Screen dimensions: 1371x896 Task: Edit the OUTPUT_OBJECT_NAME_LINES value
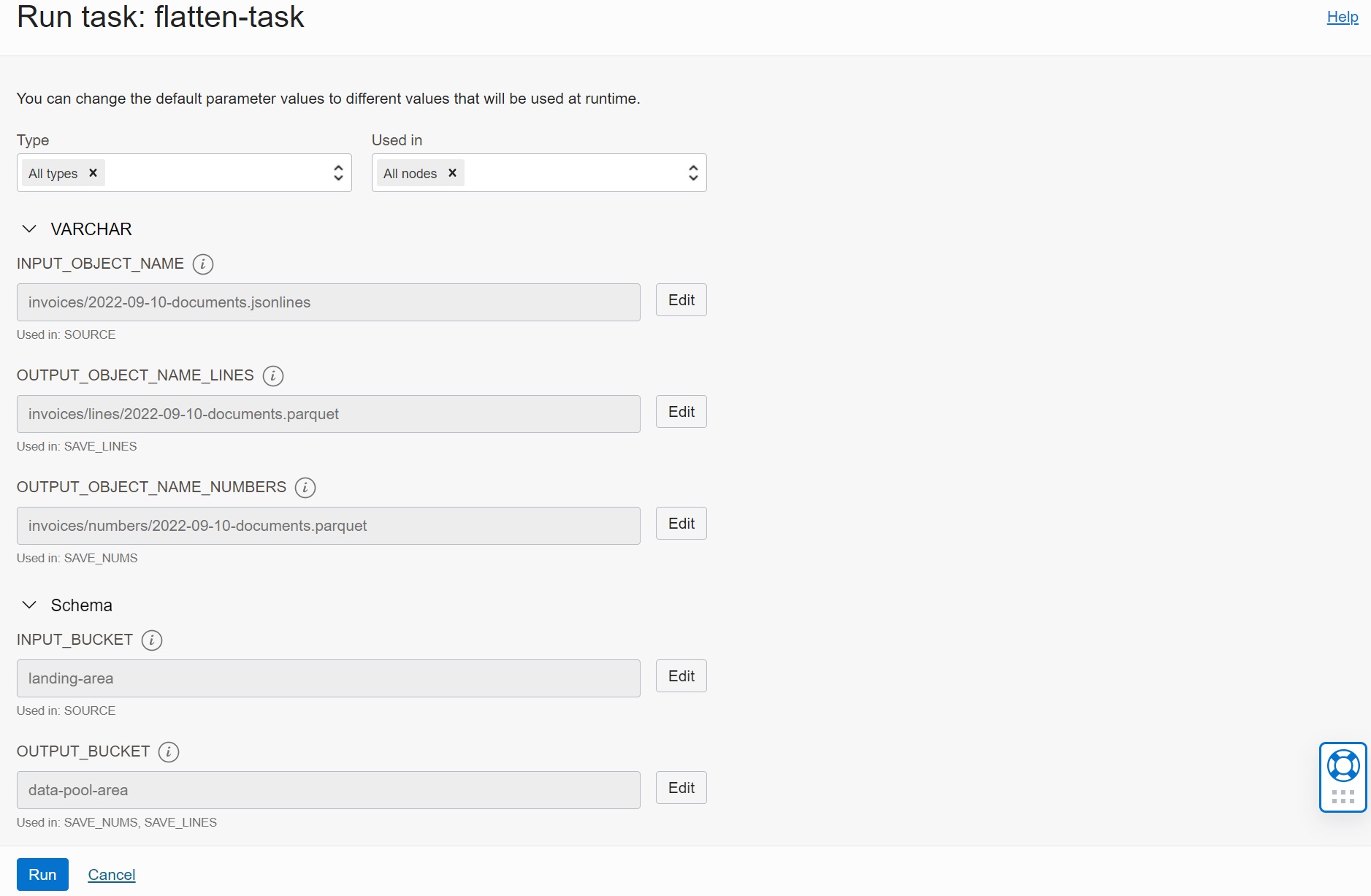tap(681, 412)
